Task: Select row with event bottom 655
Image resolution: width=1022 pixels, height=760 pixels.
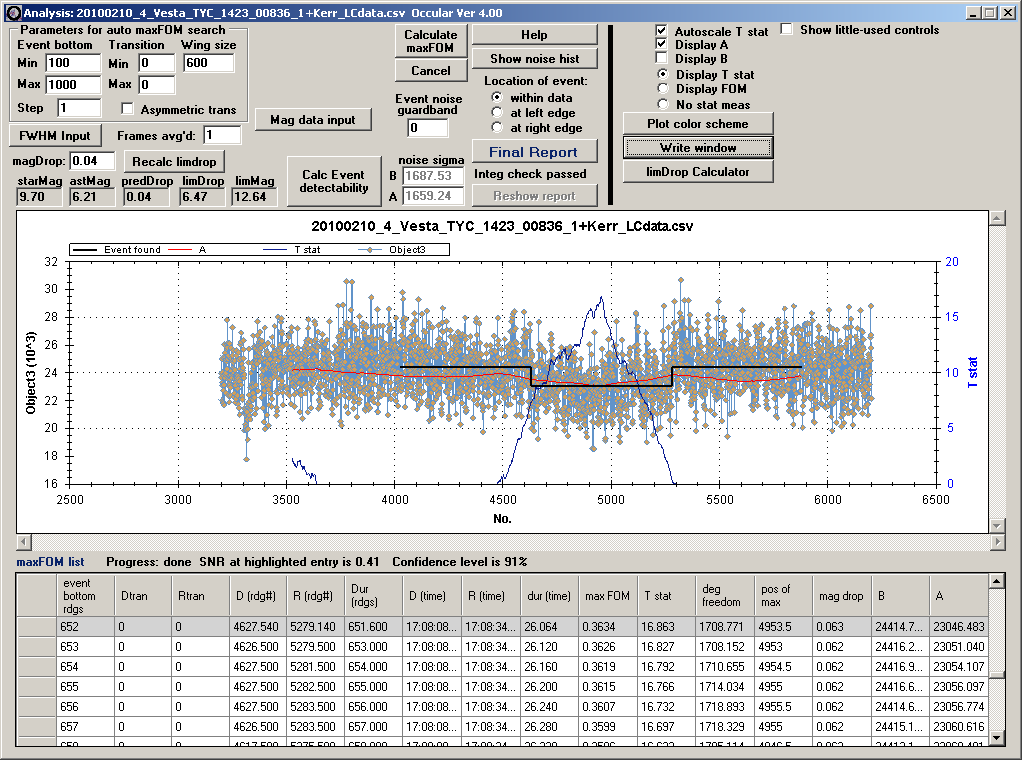Action: pos(502,686)
